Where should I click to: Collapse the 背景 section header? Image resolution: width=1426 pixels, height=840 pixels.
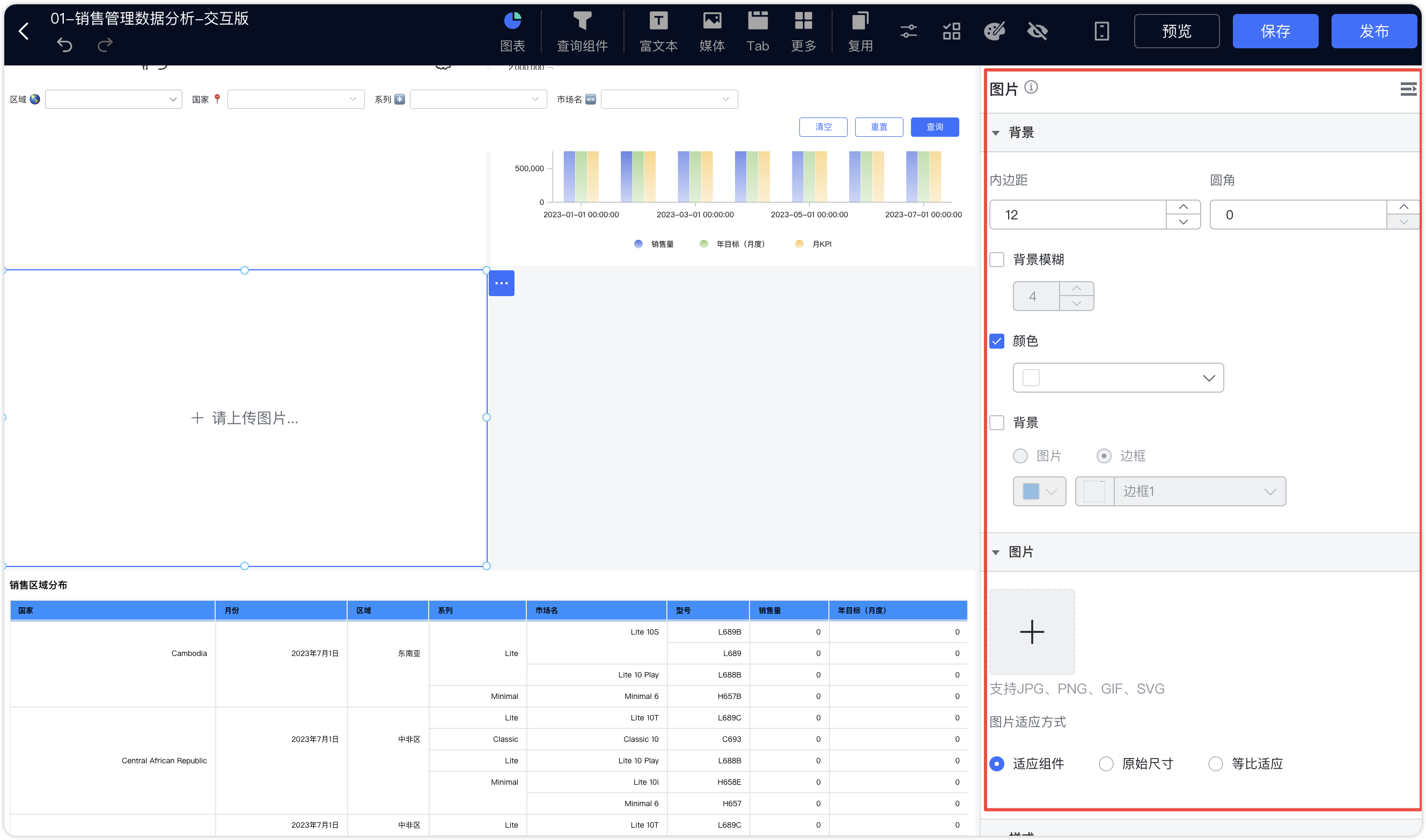1200,132
